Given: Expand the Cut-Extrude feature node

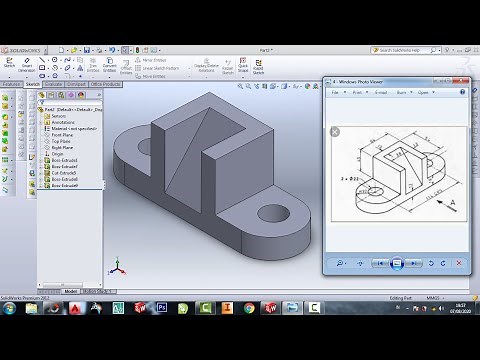Looking at the screenshot, I should (x=41, y=173).
